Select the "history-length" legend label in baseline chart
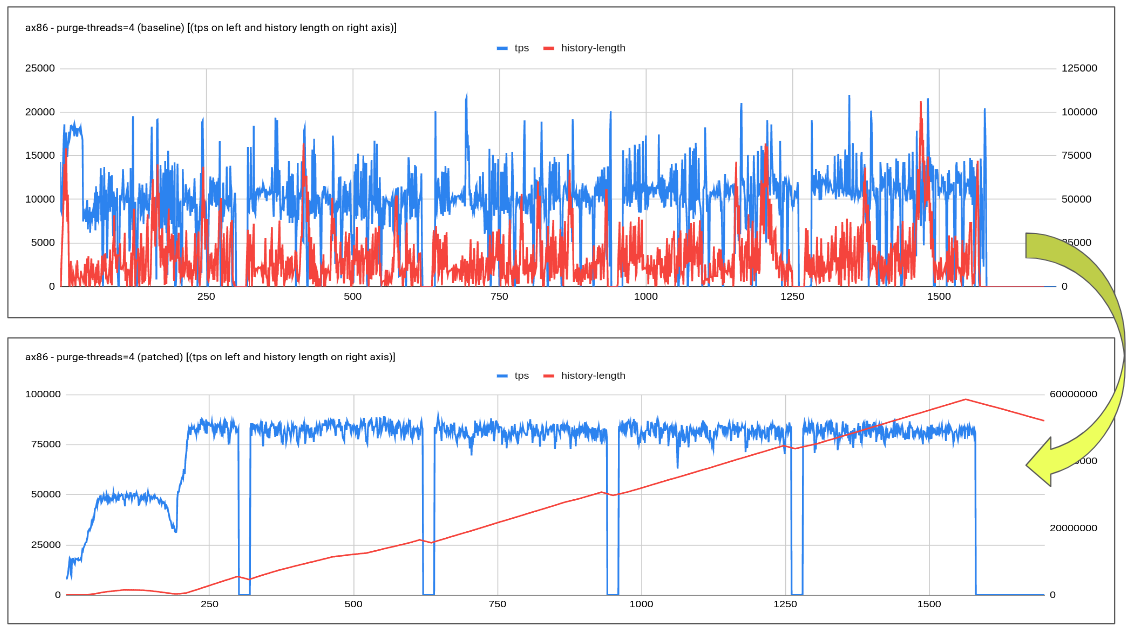The height and width of the screenshot is (629, 1133). pyautogui.click(x=593, y=48)
